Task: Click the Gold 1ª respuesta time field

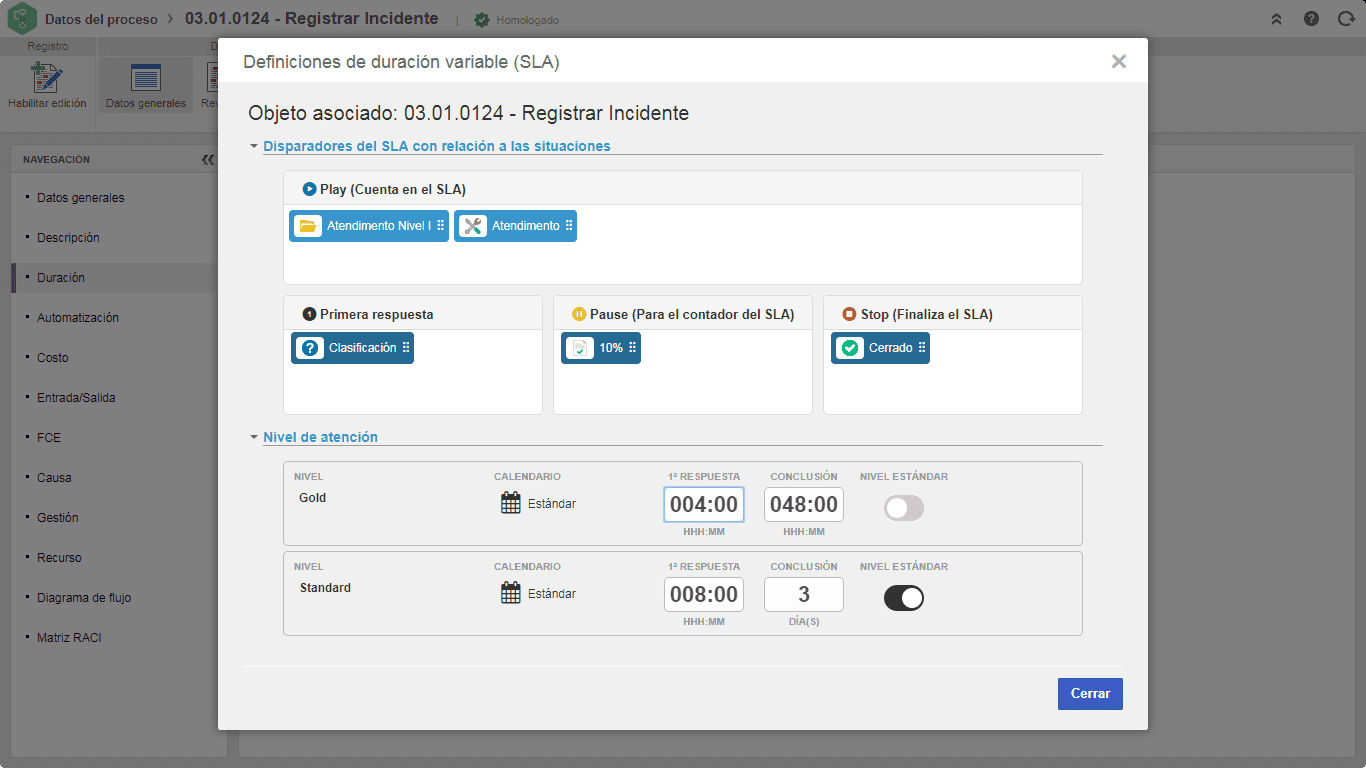Action: (x=704, y=505)
